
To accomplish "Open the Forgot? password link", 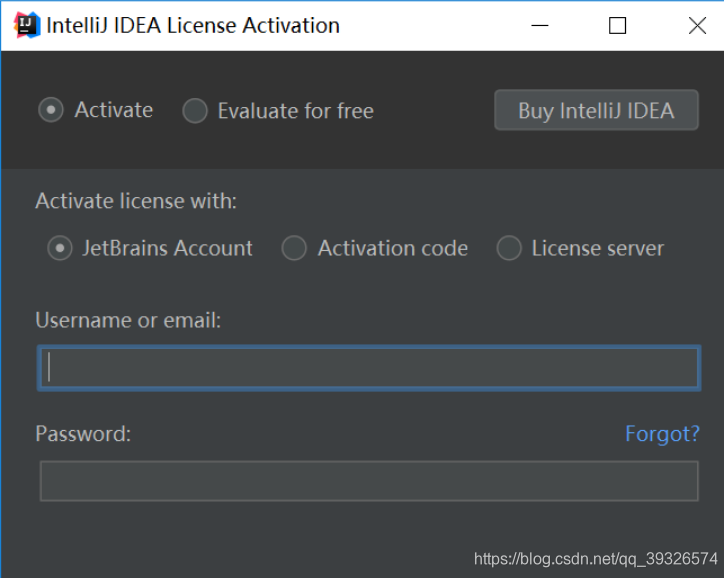I will coord(662,434).
